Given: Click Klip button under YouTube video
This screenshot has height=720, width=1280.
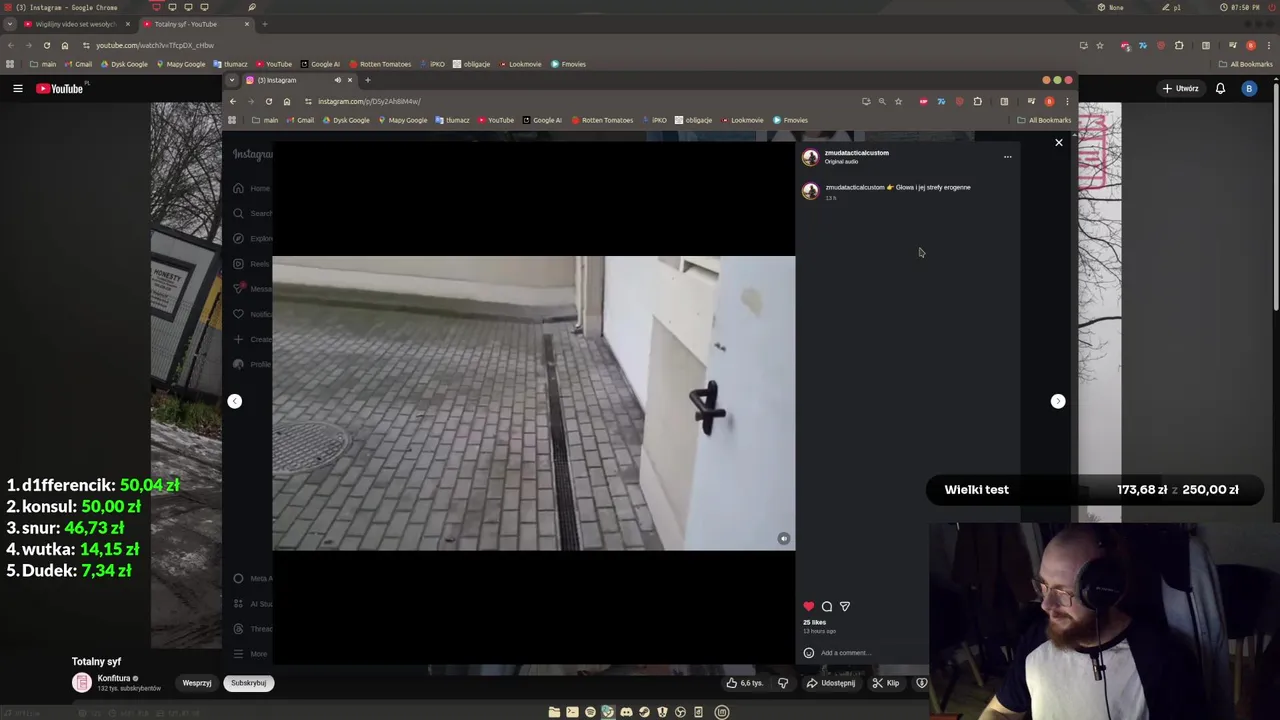Looking at the screenshot, I should pyautogui.click(x=886, y=683).
